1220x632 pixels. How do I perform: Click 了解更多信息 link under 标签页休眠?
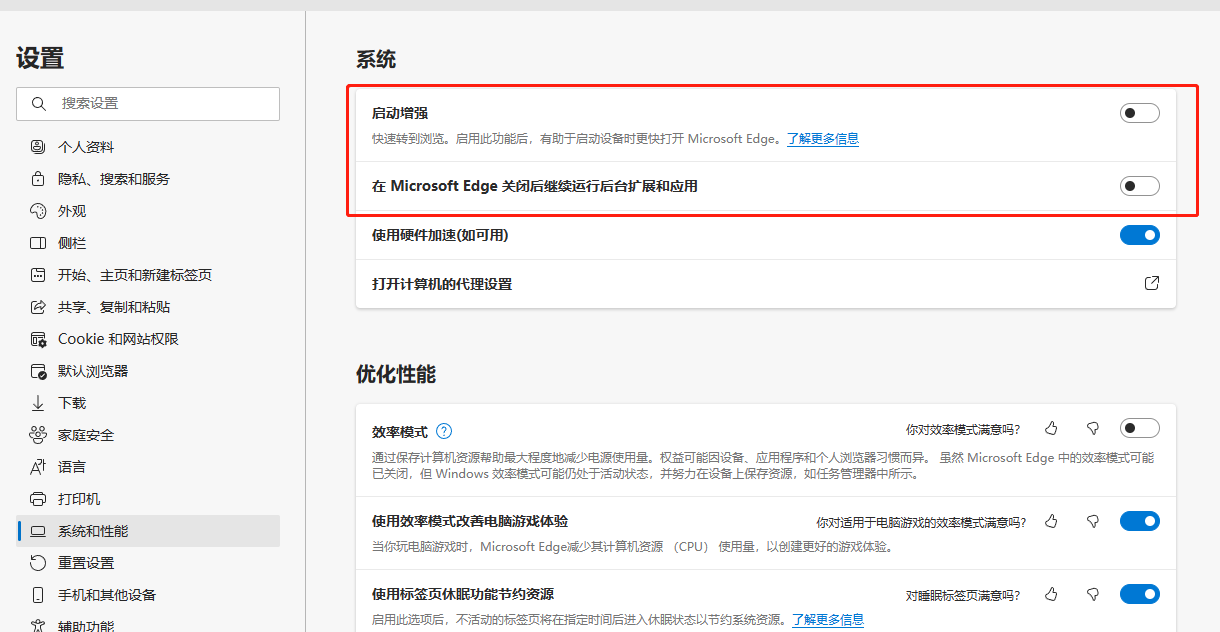click(x=828, y=620)
